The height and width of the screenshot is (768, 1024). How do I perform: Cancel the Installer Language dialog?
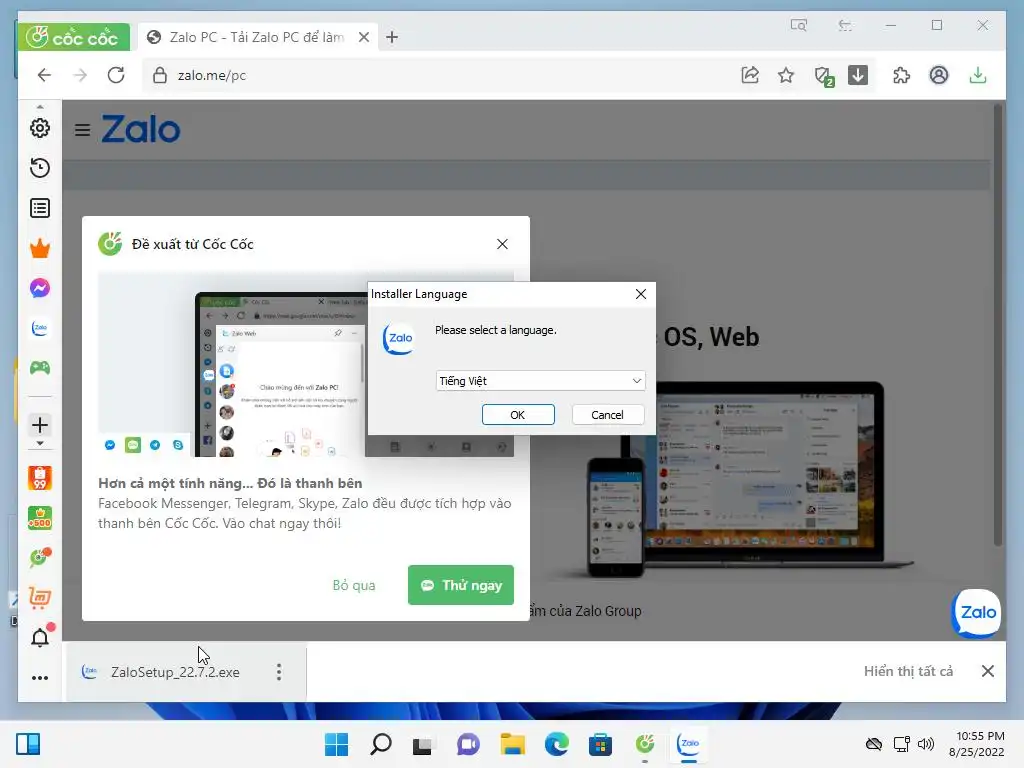(607, 415)
